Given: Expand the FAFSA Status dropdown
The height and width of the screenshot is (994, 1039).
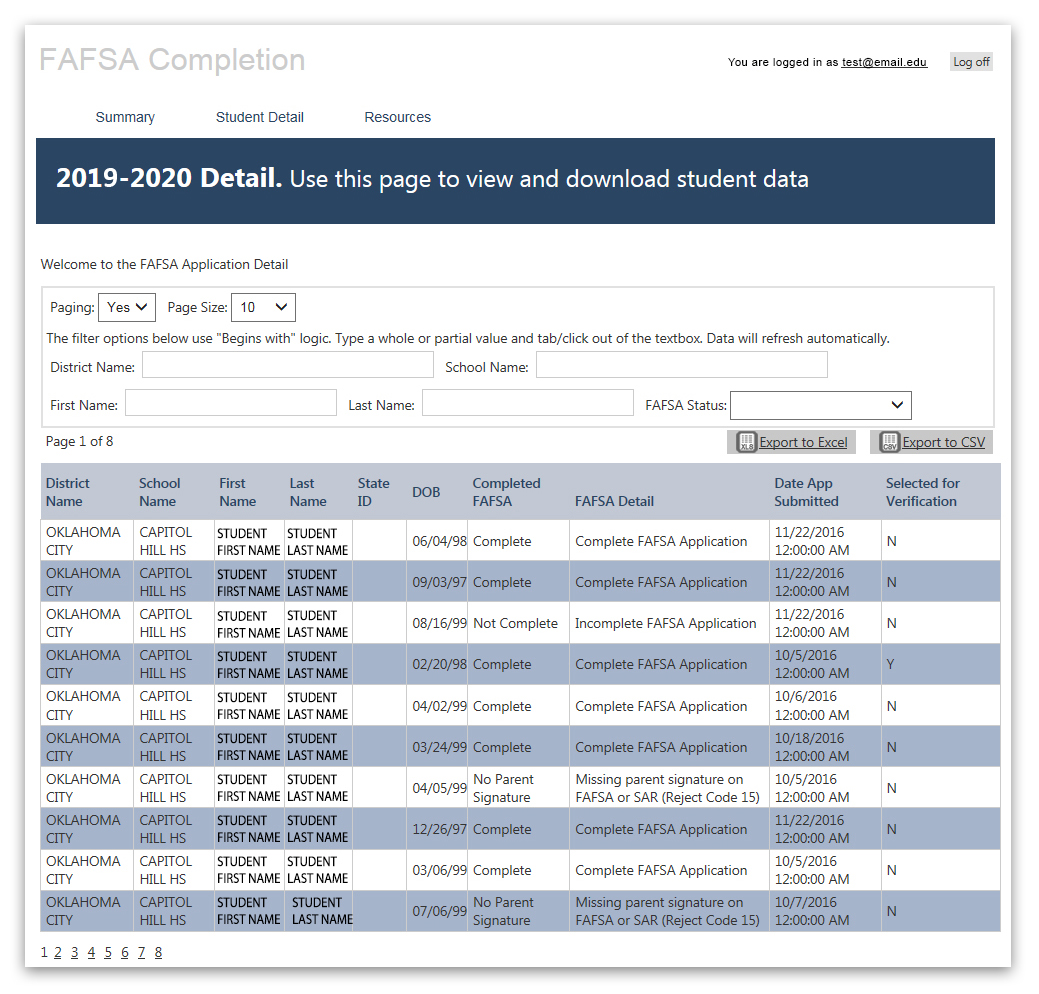Looking at the screenshot, I should point(821,405).
